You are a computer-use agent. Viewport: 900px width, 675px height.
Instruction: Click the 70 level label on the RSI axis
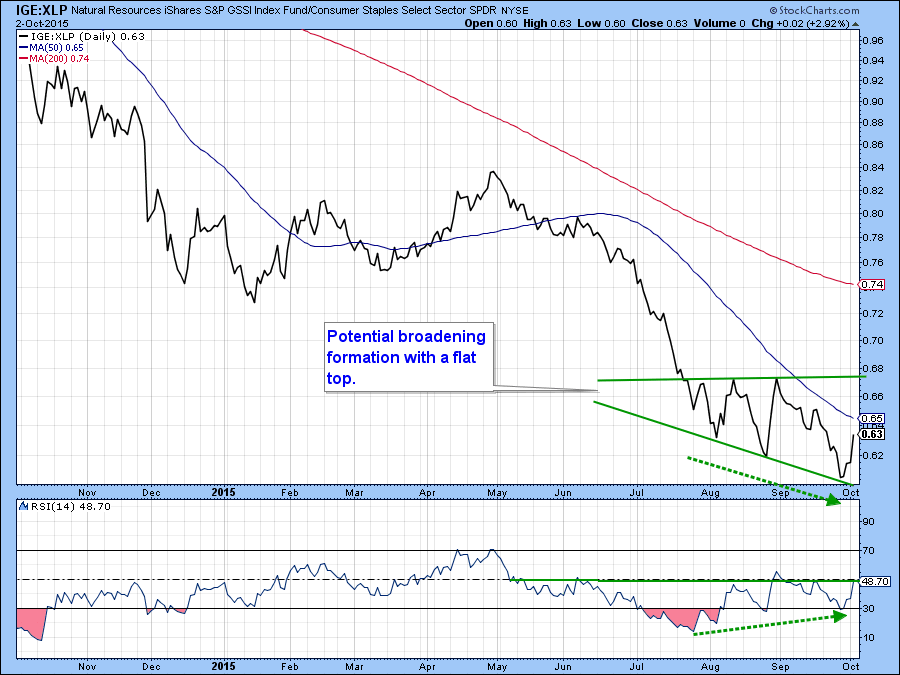click(x=868, y=550)
